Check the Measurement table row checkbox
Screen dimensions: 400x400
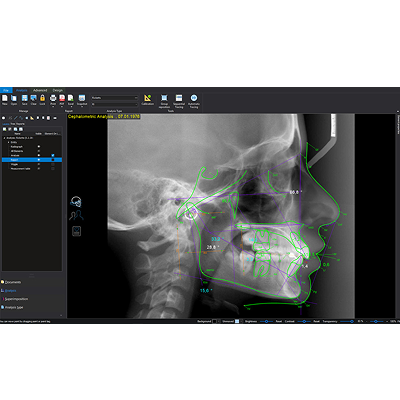point(53,169)
